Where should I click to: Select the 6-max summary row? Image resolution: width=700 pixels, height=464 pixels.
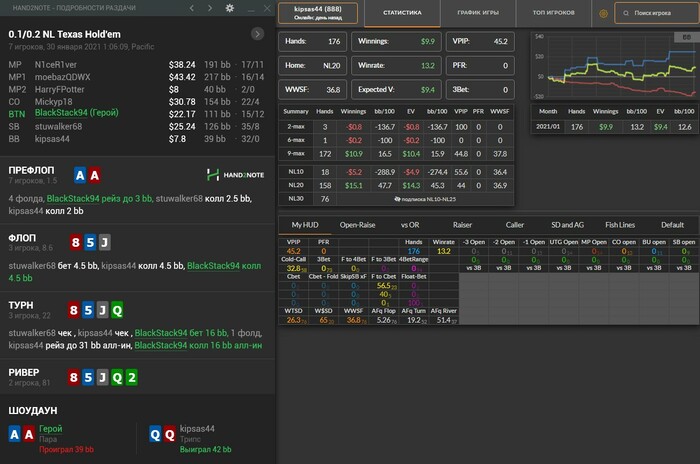click(396, 140)
